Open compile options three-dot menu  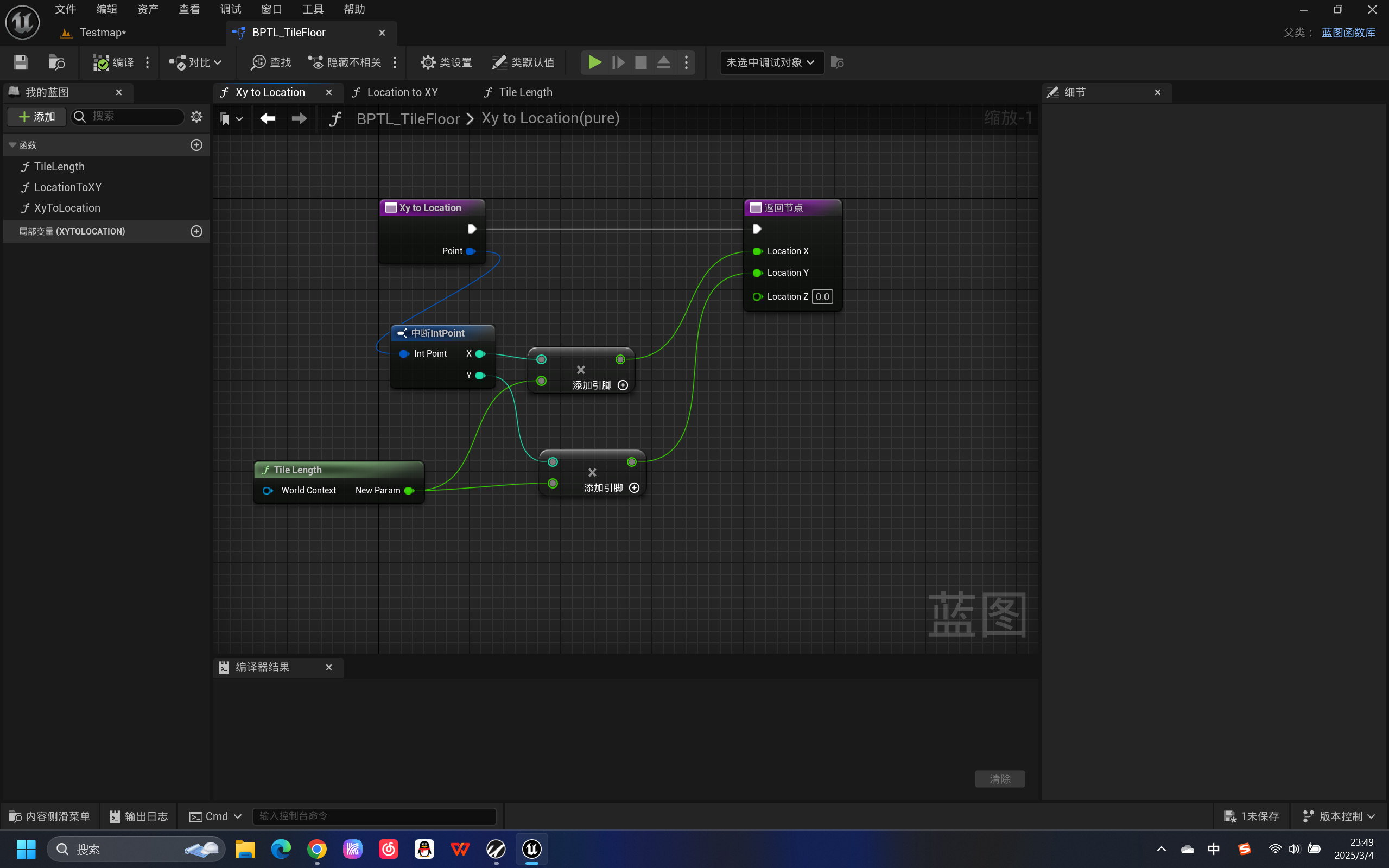(148, 62)
